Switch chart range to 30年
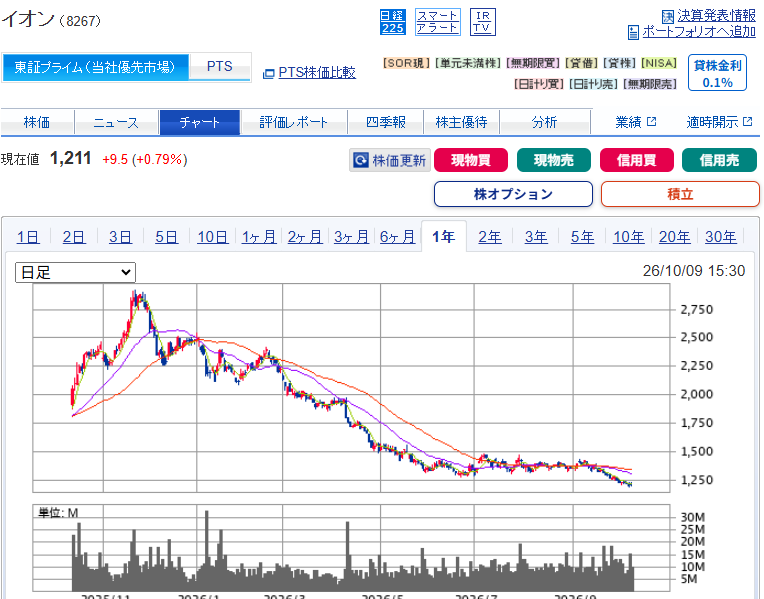 (x=721, y=237)
